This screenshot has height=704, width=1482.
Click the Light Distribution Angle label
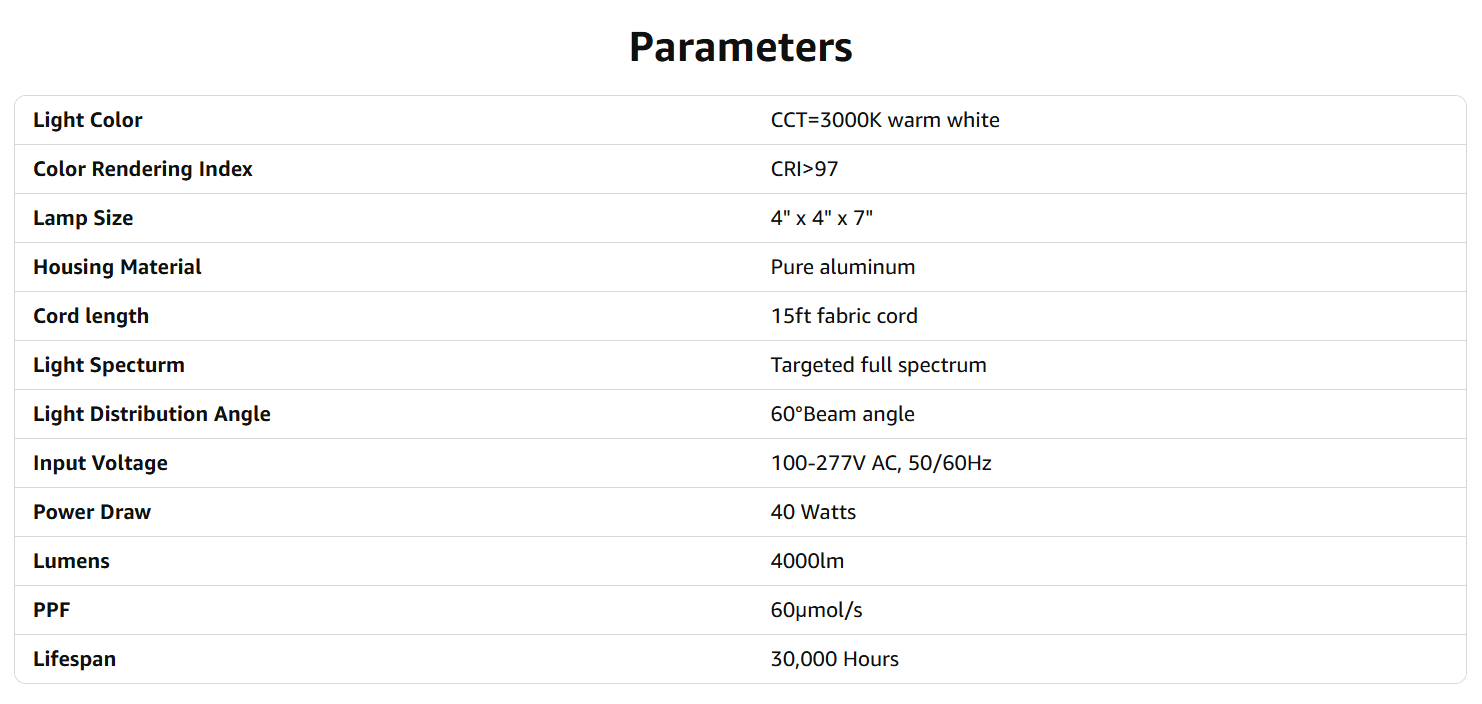pos(152,414)
